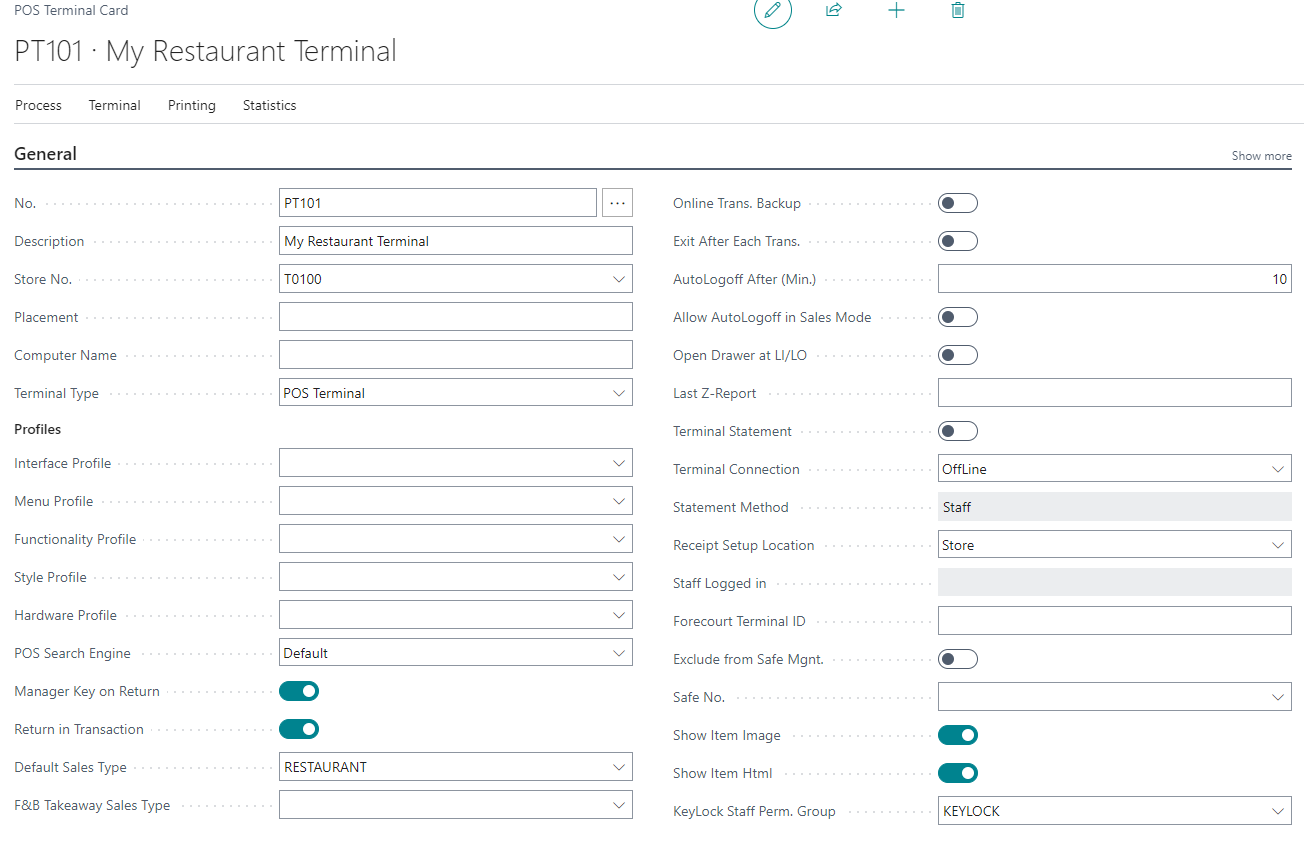The height and width of the screenshot is (846, 1304).
Task: Click the plus icon to create new
Action: [x=896, y=10]
